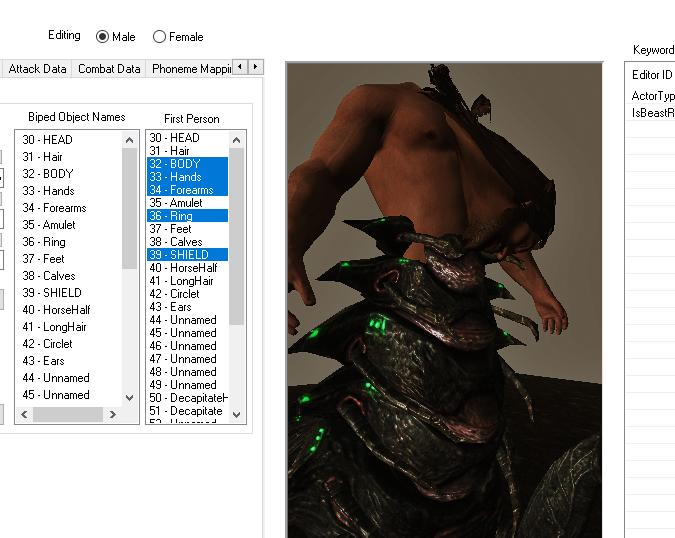Viewport: 675px width, 538px height.
Task: Select '43 - Ears' in First Person list
Action: coord(188,306)
